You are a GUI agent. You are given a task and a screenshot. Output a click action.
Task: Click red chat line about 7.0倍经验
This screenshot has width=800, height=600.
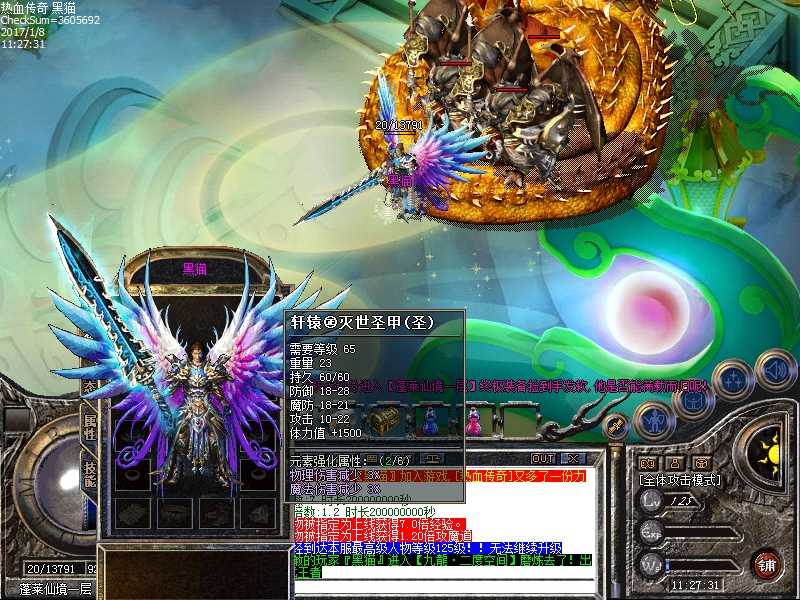380,525
